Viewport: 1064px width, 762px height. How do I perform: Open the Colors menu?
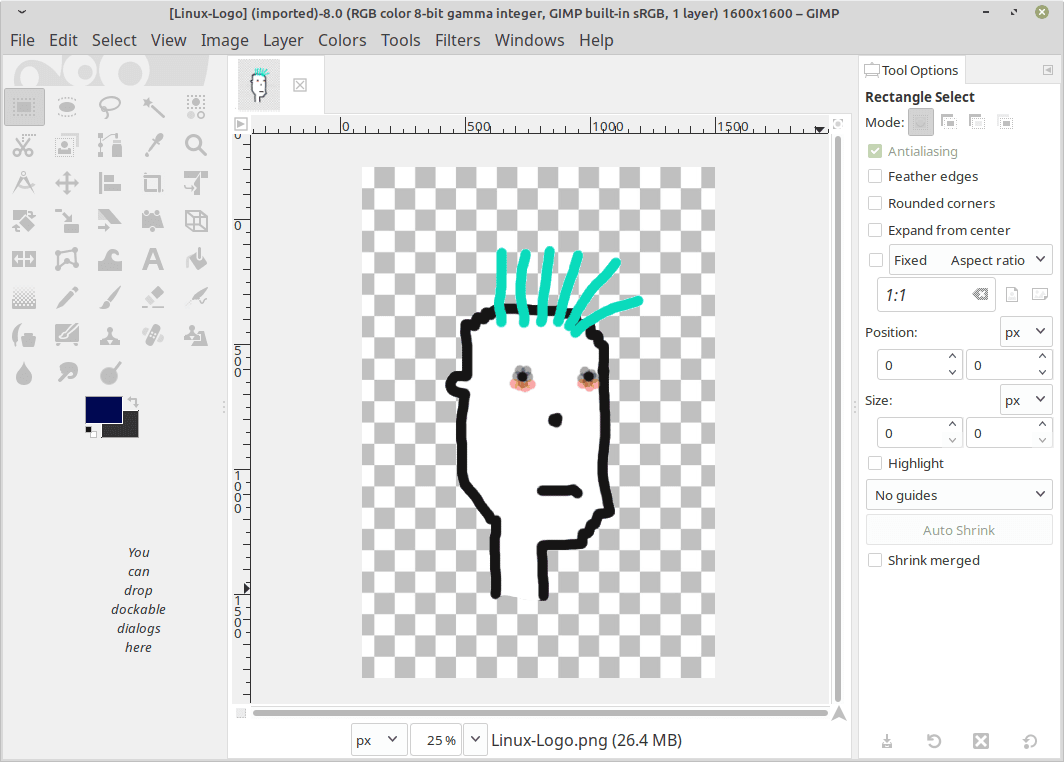coord(342,40)
